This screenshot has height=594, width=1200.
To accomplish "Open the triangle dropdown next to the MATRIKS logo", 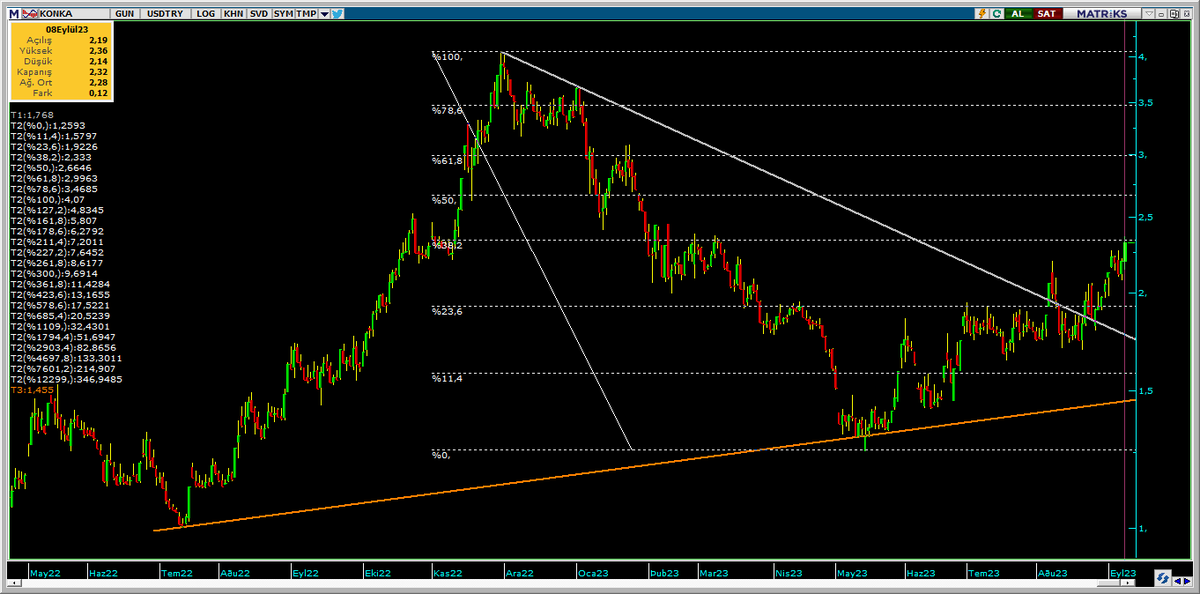I will pos(1149,14).
